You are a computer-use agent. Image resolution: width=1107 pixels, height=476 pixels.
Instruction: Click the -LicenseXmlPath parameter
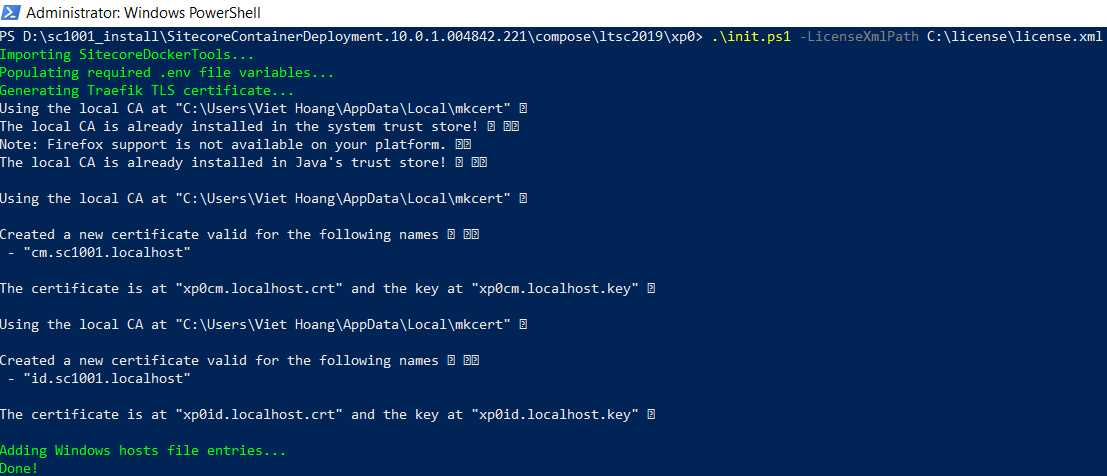859,37
